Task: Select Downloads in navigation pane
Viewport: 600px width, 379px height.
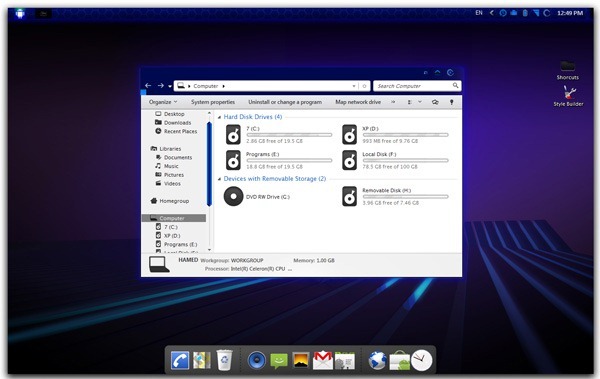Action: point(173,123)
